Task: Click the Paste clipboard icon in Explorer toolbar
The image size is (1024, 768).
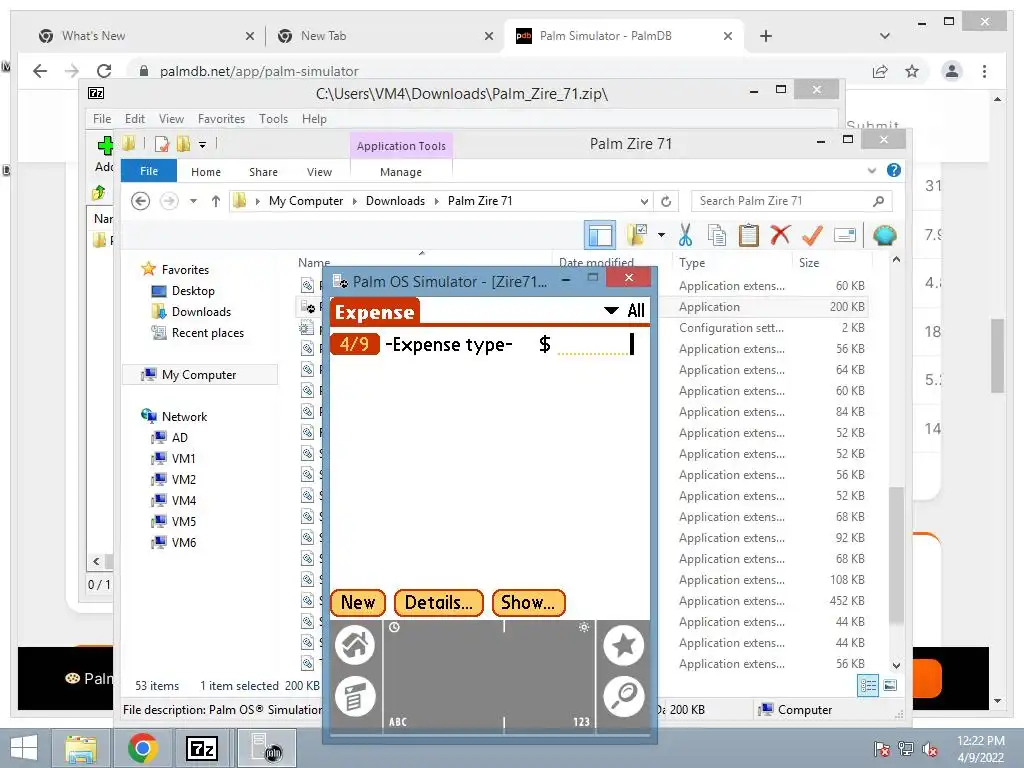Action: click(748, 235)
